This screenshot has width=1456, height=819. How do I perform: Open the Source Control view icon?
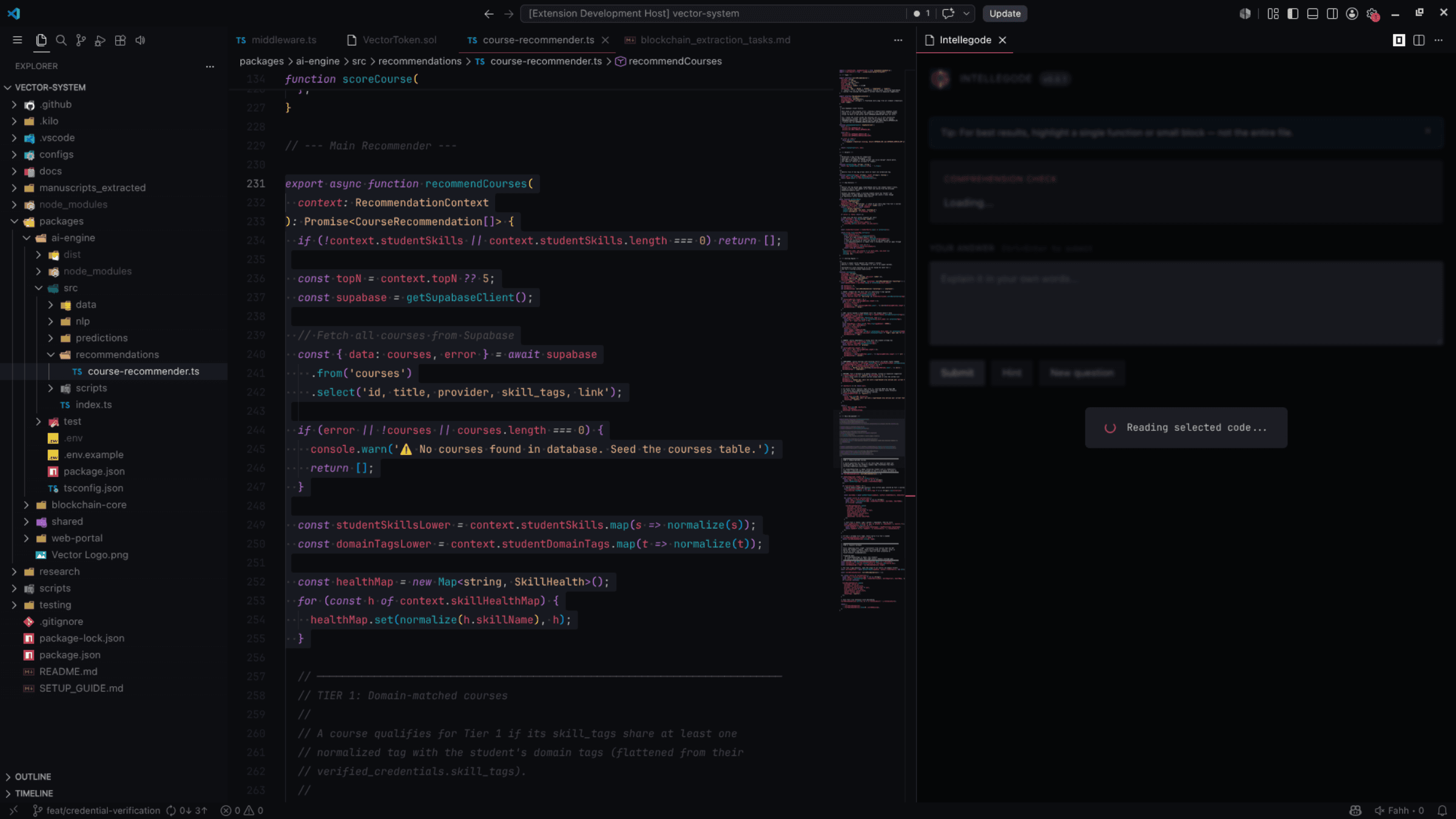pyautogui.click(x=81, y=40)
